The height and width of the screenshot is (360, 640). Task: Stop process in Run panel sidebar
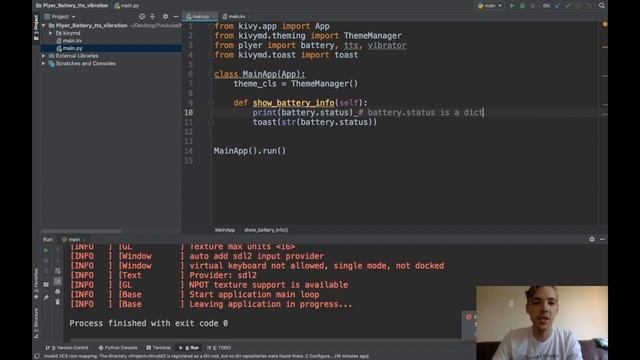(x=46, y=261)
